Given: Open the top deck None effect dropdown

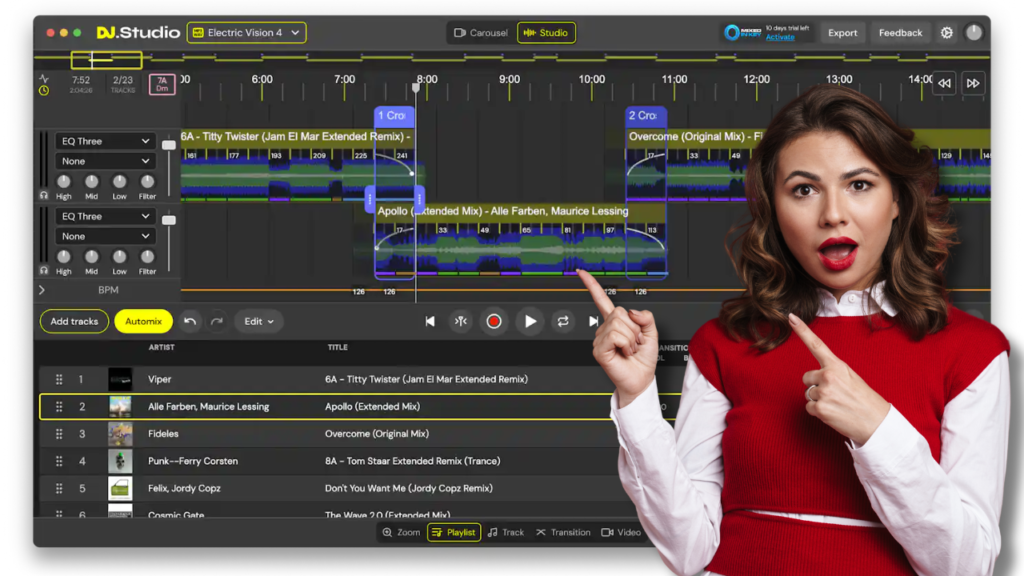Looking at the screenshot, I should tap(104, 161).
